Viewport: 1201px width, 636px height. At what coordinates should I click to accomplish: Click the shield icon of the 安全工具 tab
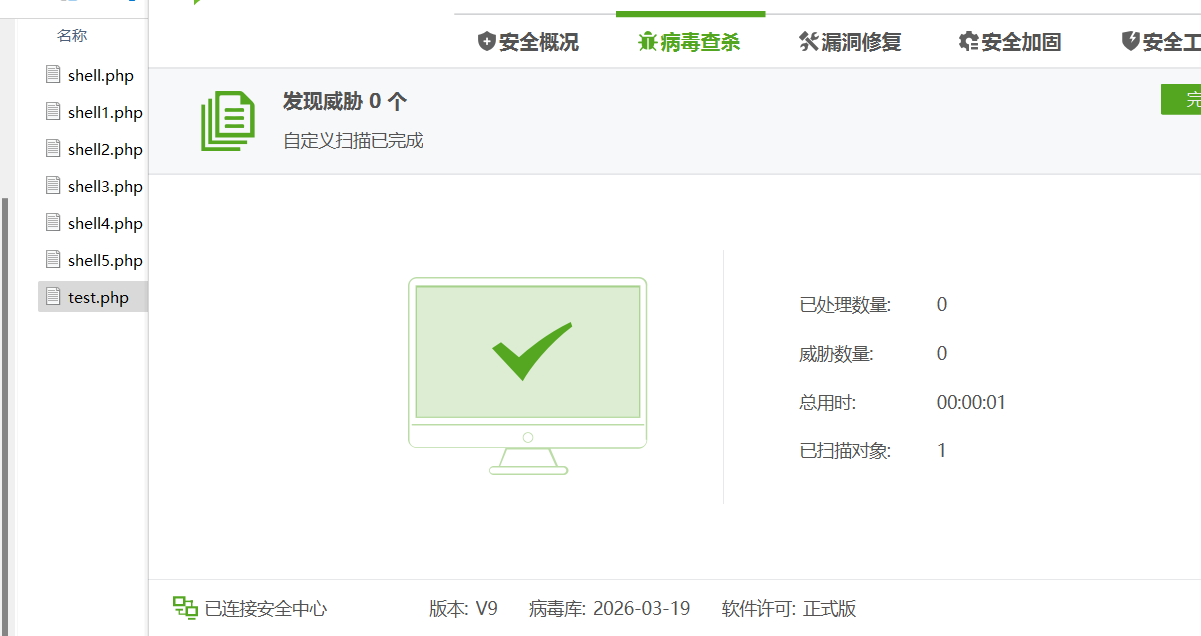[x=1130, y=42]
